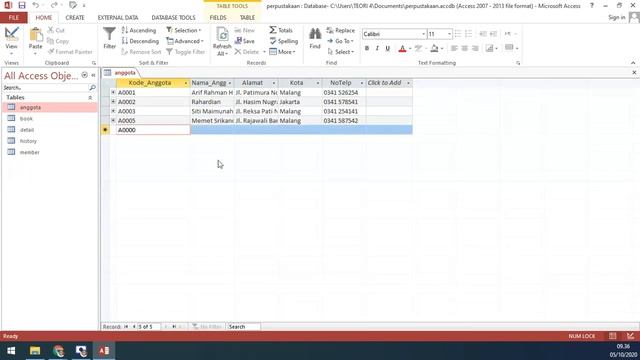Sort records Descending
Image resolution: width=640 pixels, height=360 pixels.
pyautogui.click(x=140, y=41)
